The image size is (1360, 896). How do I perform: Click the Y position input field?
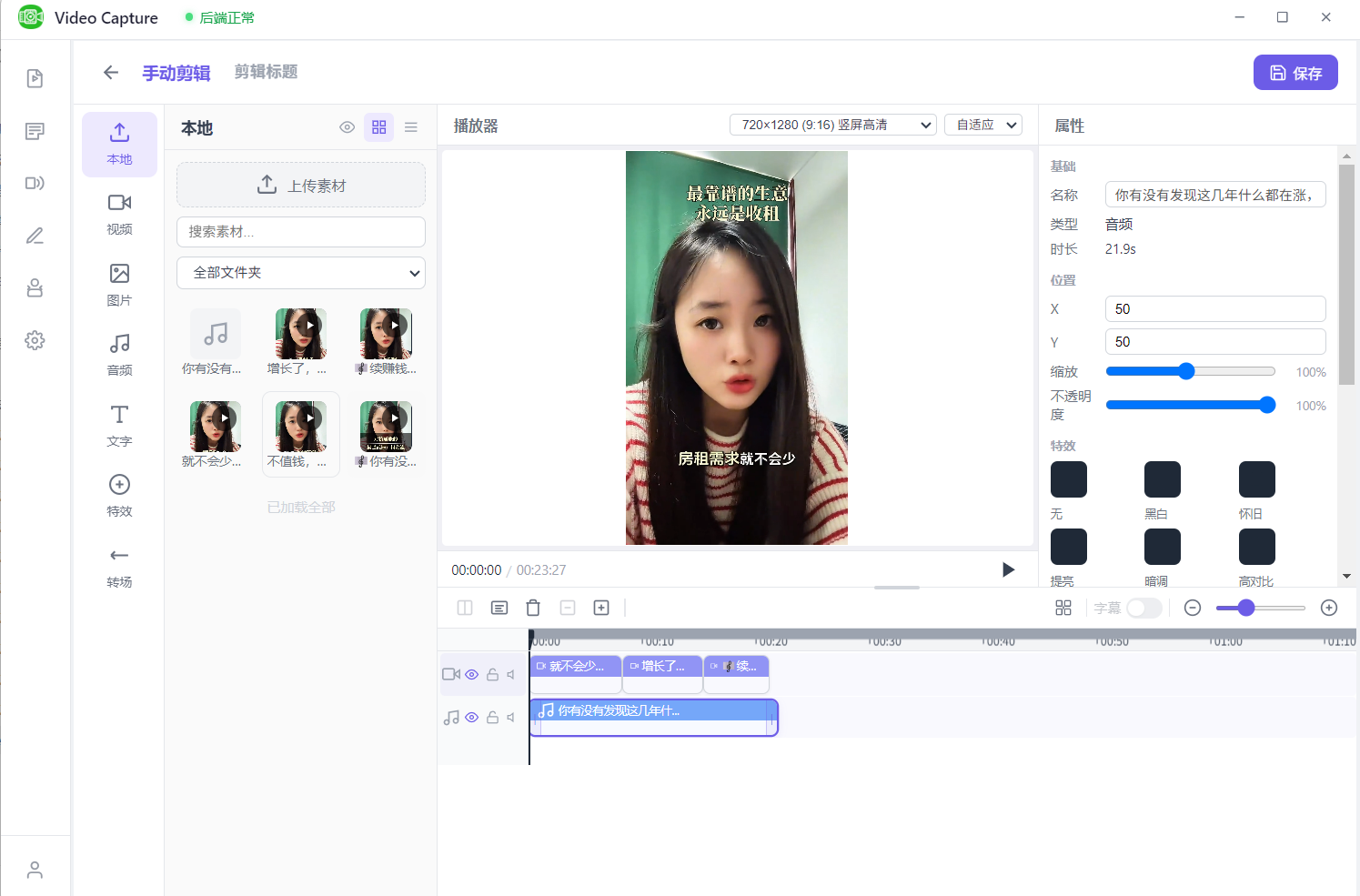(x=1215, y=341)
